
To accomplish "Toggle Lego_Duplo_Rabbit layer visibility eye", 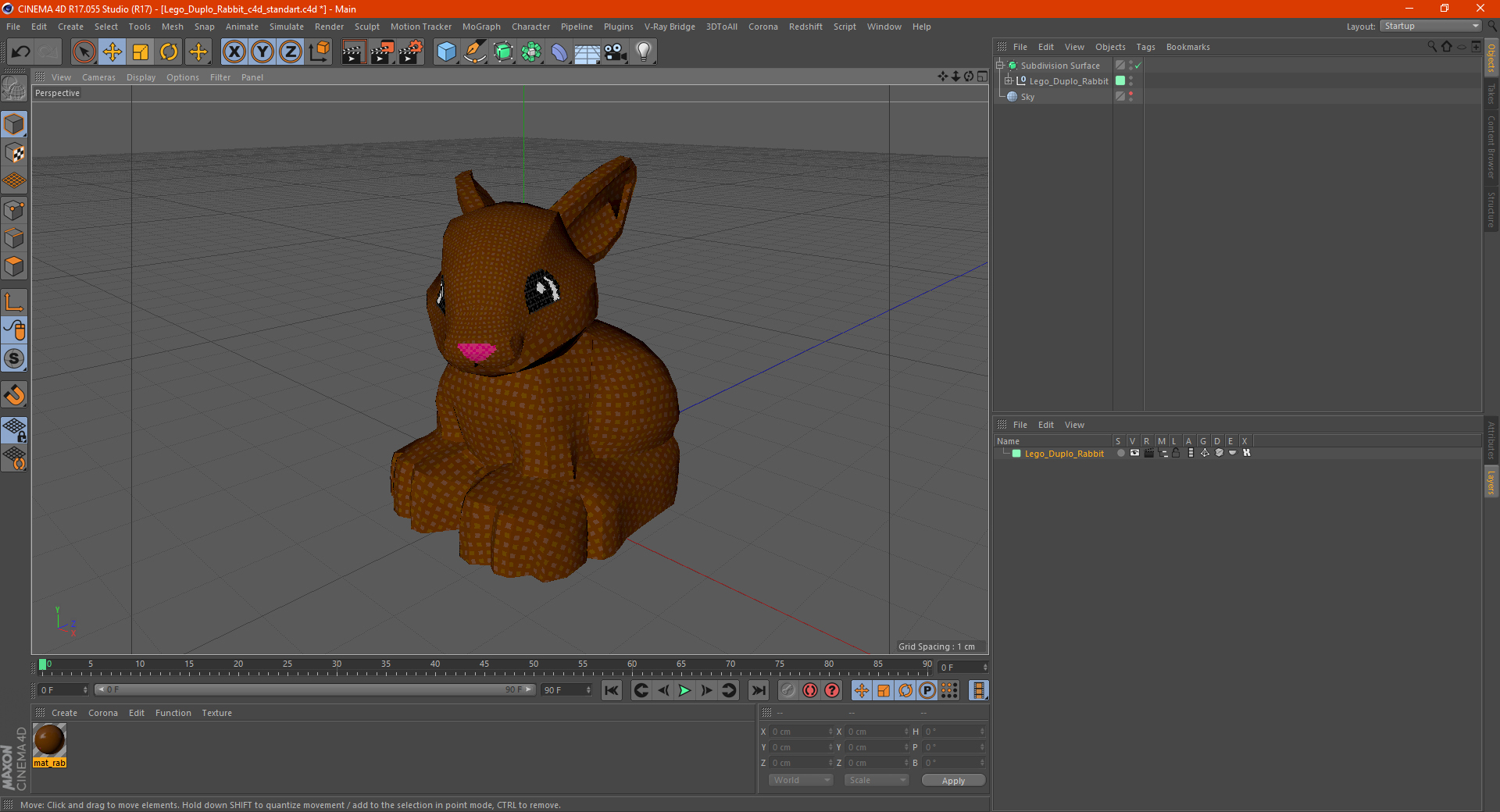I will click(1134, 453).
